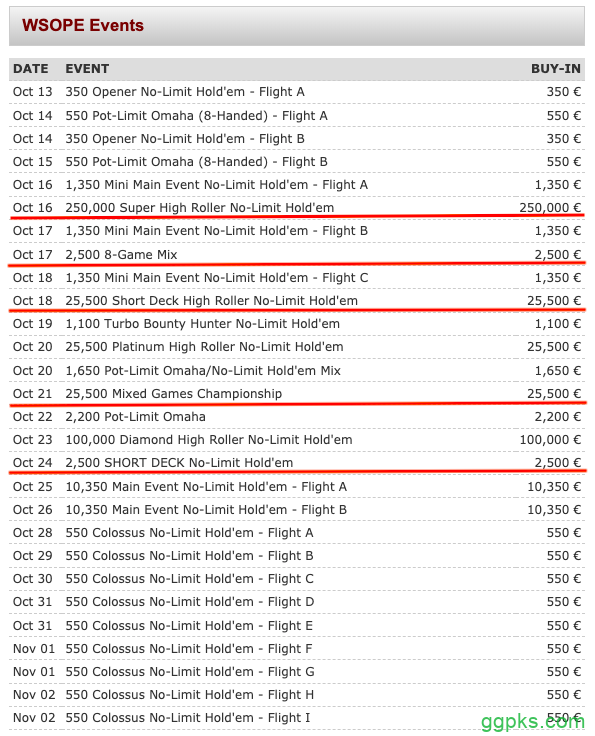Select the 2,200 Pot-Limit Omaha event

click(135, 416)
